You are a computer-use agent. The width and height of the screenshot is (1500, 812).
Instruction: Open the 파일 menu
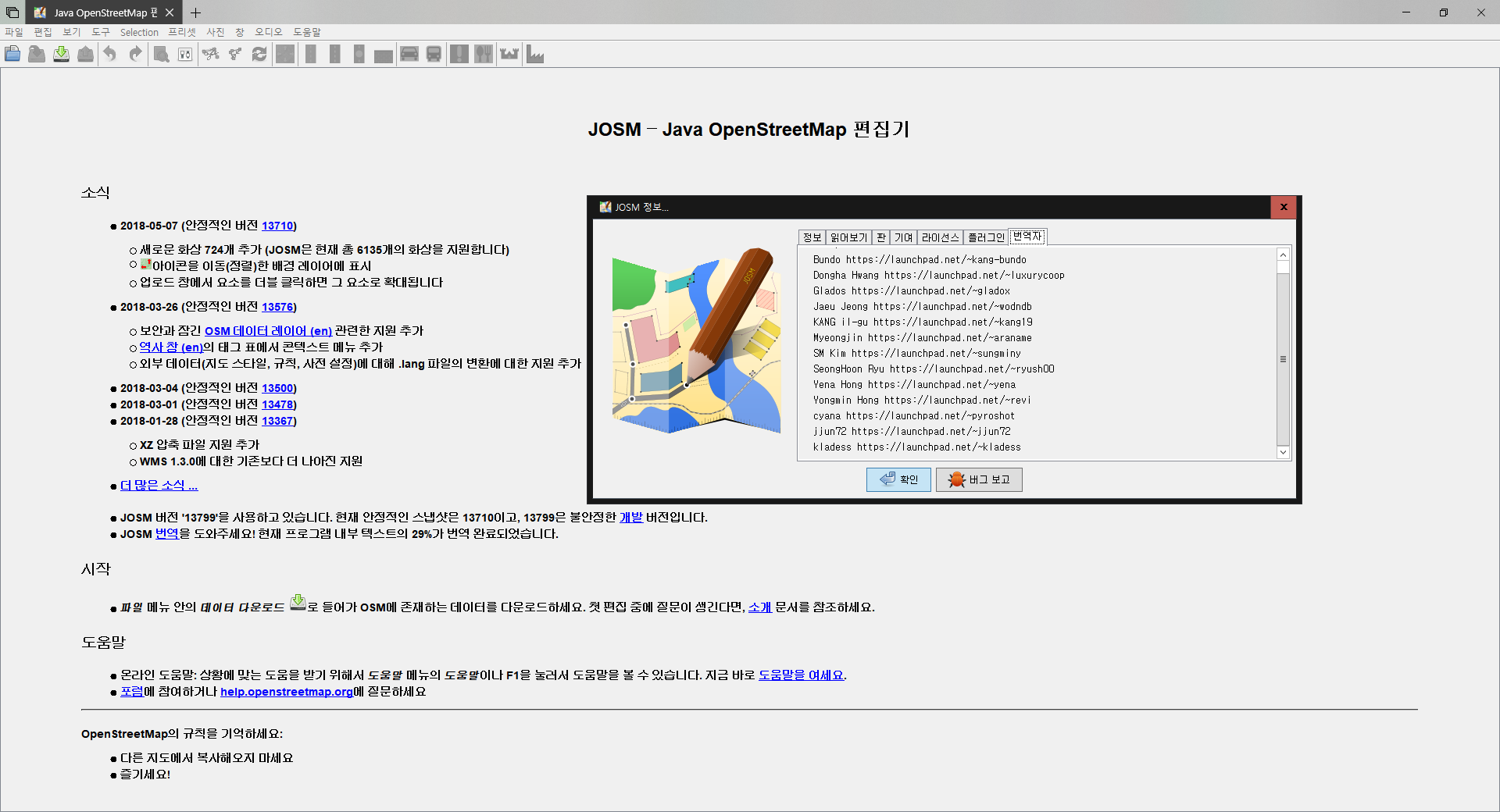click(14, 32)
